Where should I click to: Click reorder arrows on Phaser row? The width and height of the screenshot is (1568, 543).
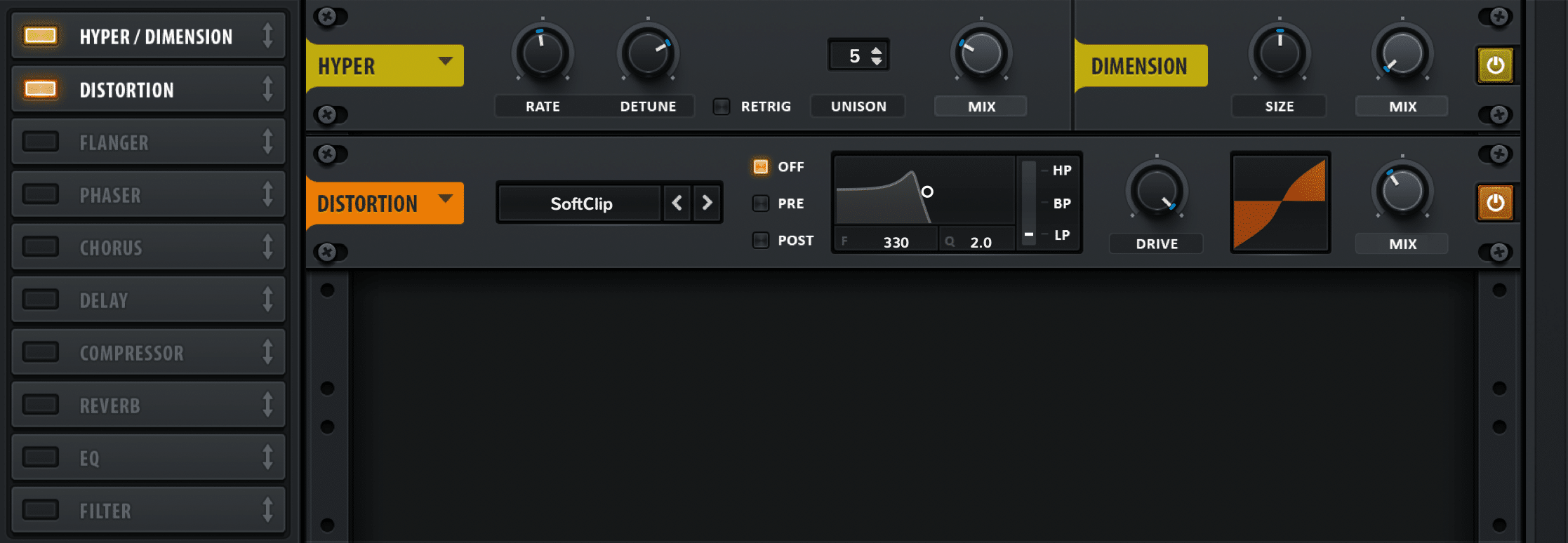267,194
